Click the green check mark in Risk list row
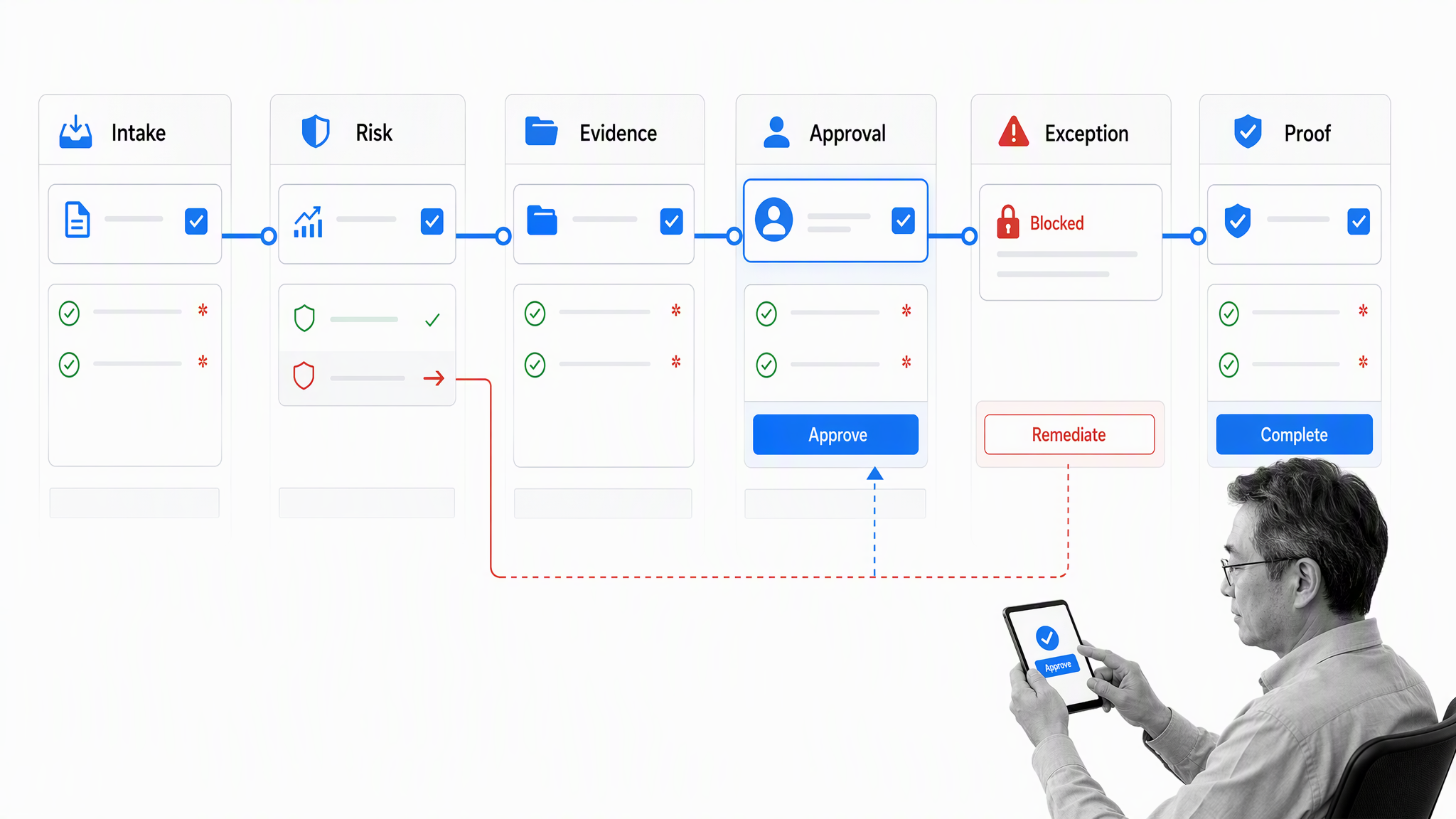This screenshot has width=1456, height=819. pos(432,321)
